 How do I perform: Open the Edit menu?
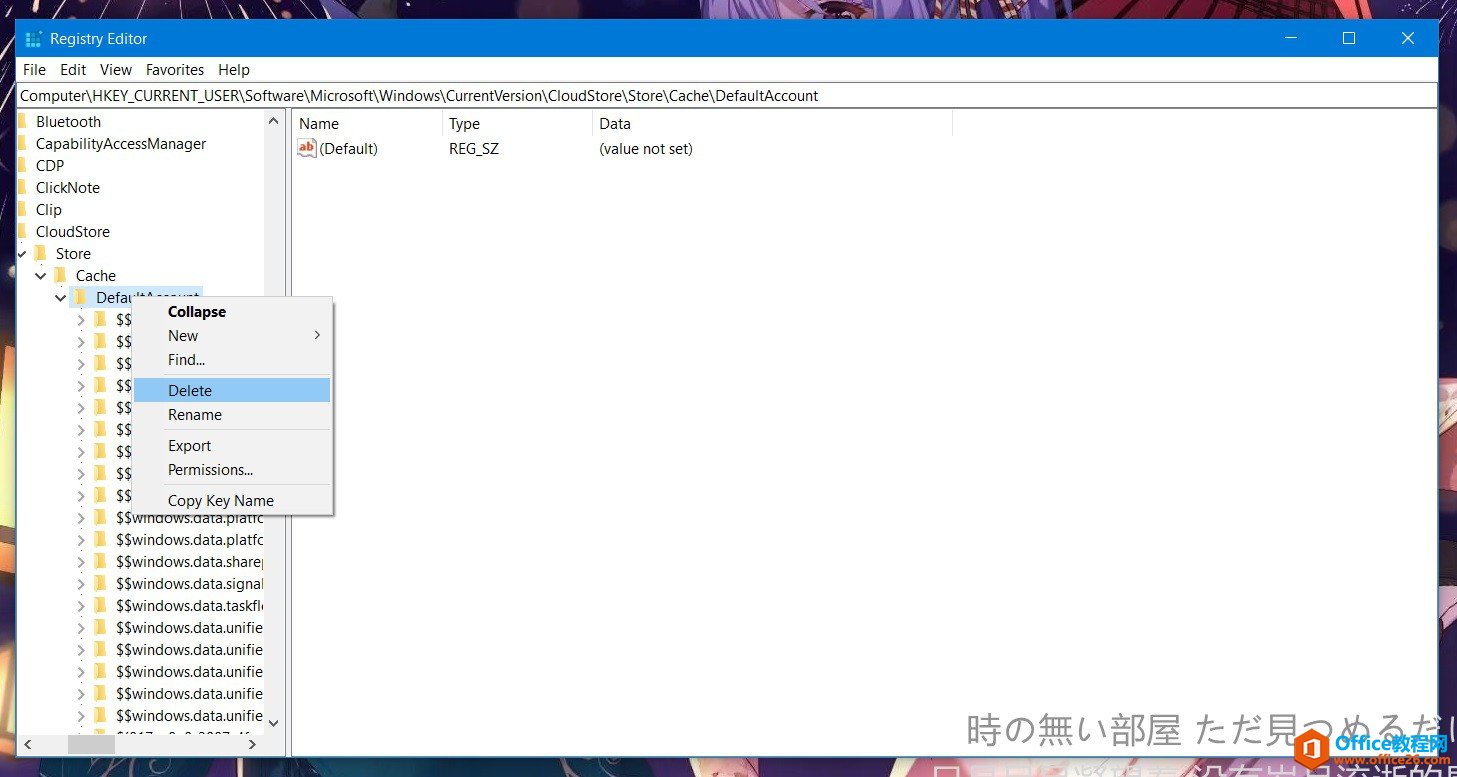coord(73,69)
